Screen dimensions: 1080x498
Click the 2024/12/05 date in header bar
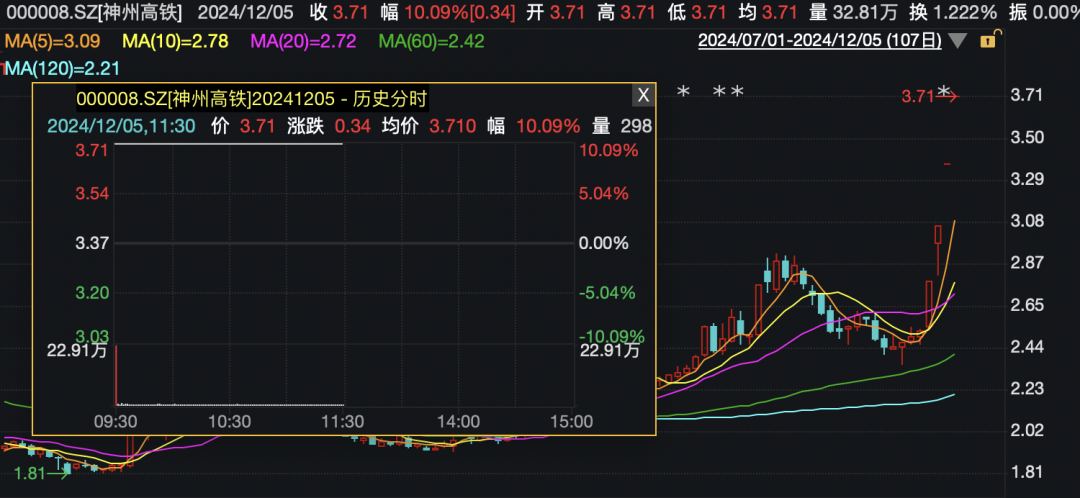pyautogui.click(x=245, y=12)
